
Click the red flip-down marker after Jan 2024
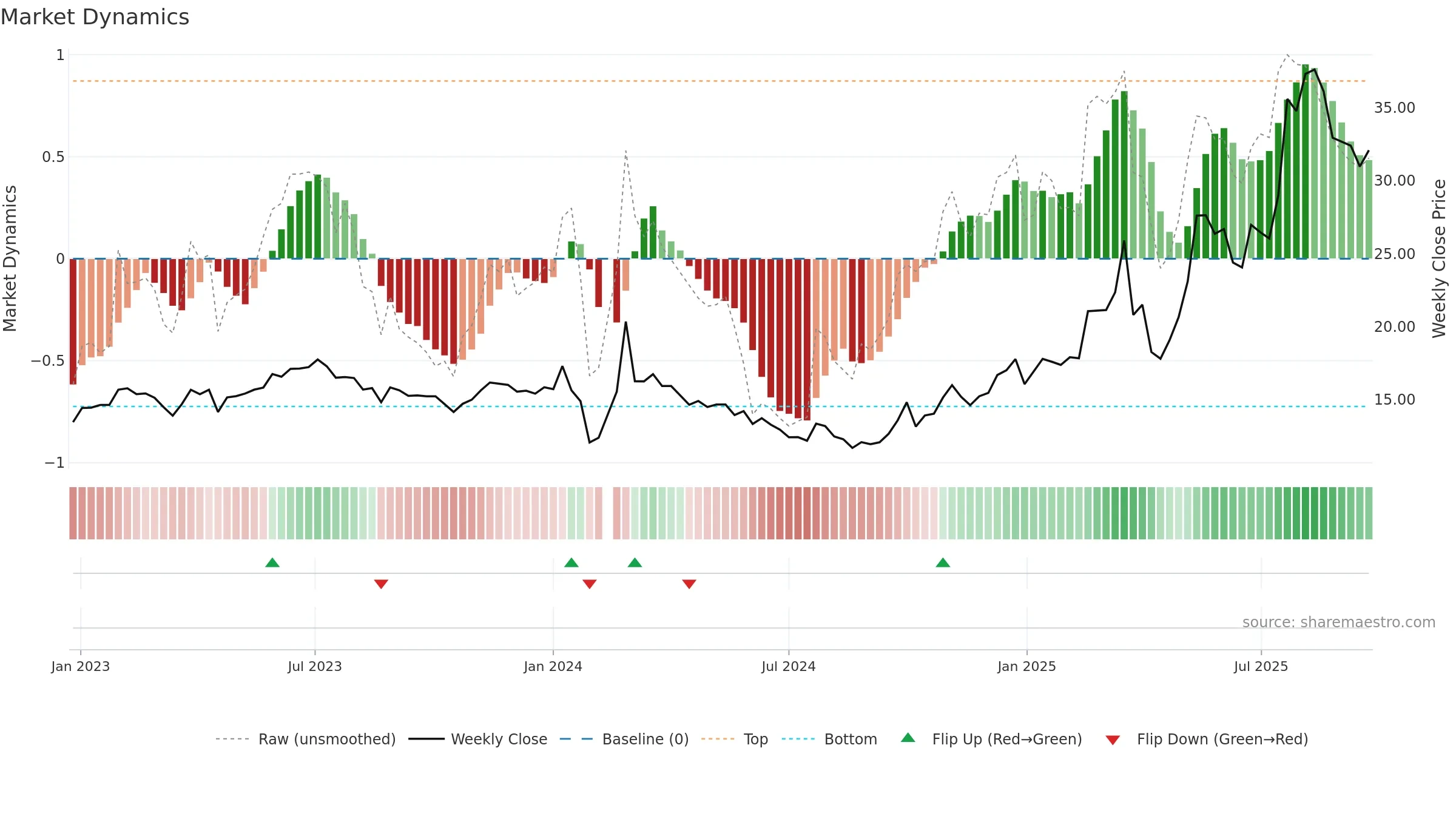(x=590, y=584)
